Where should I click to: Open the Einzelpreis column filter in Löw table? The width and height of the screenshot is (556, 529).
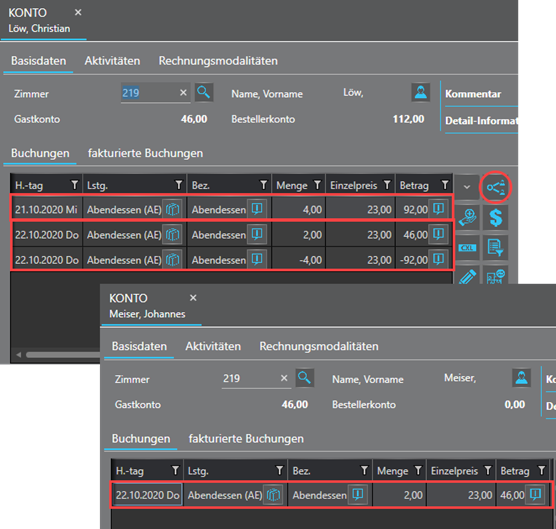[387, 185]
